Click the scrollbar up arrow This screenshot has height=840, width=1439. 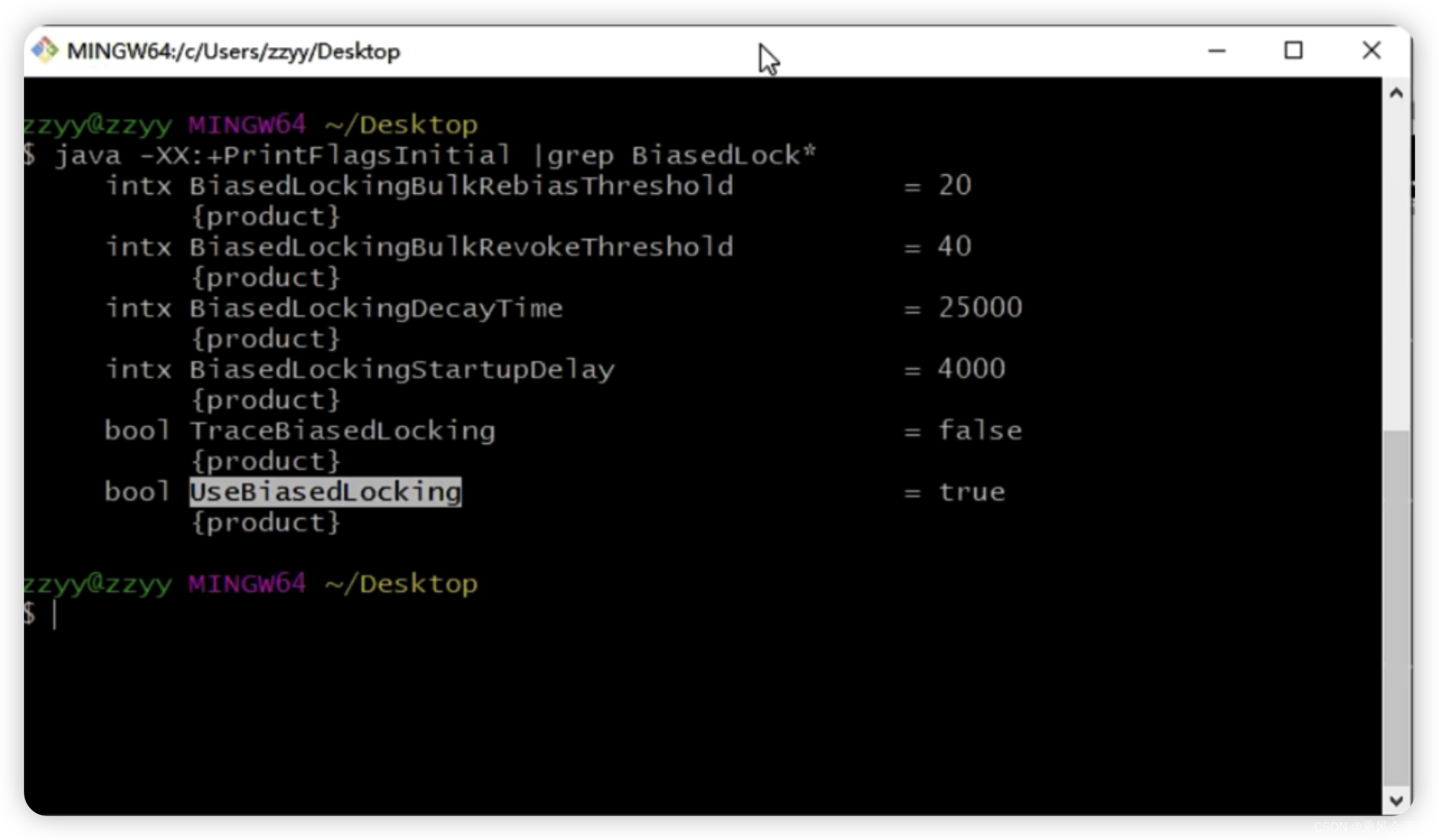pos(1396,93)
